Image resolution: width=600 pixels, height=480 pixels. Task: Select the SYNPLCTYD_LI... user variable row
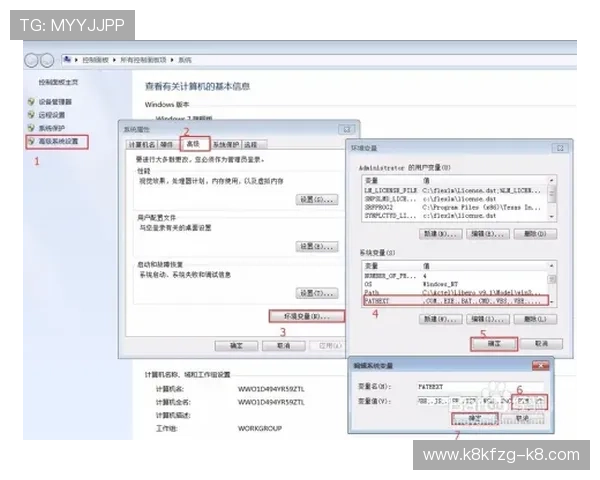[456, 216]
